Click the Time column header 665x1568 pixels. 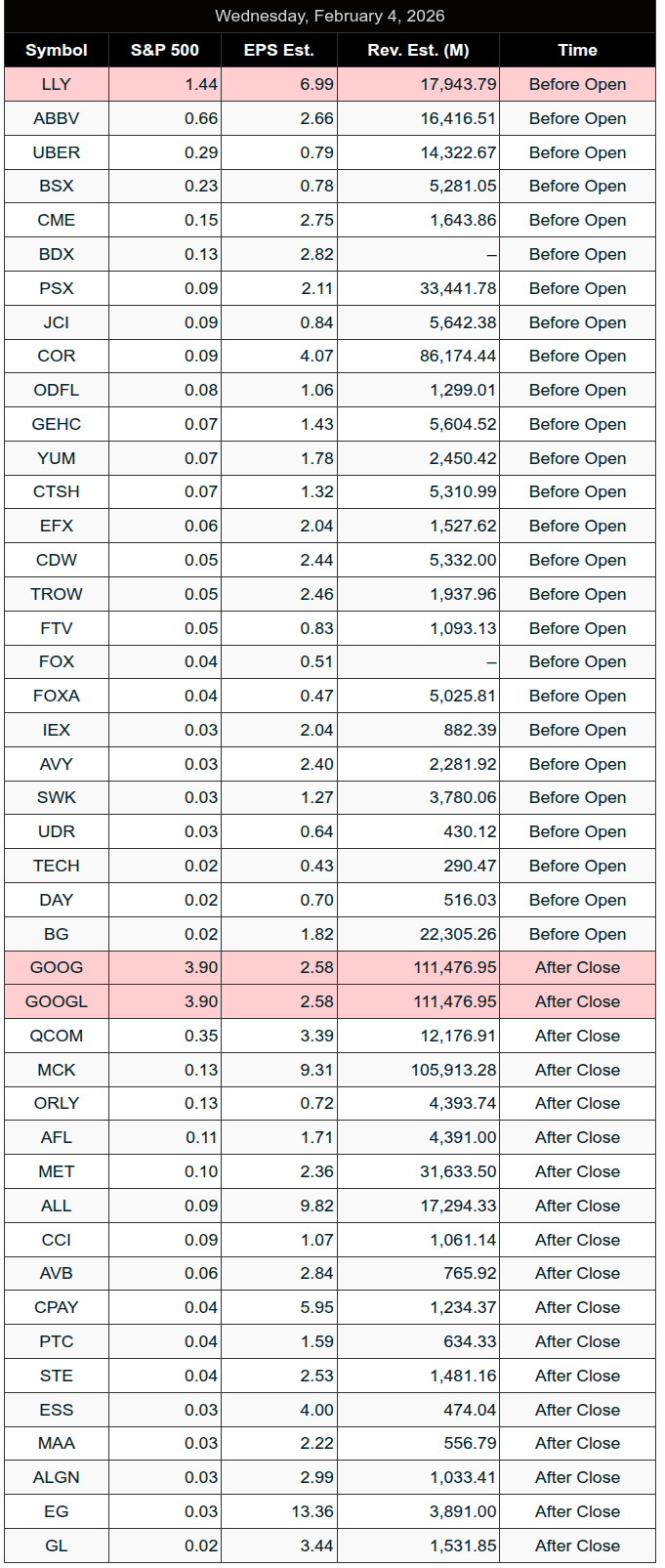(x=577, y=50)
